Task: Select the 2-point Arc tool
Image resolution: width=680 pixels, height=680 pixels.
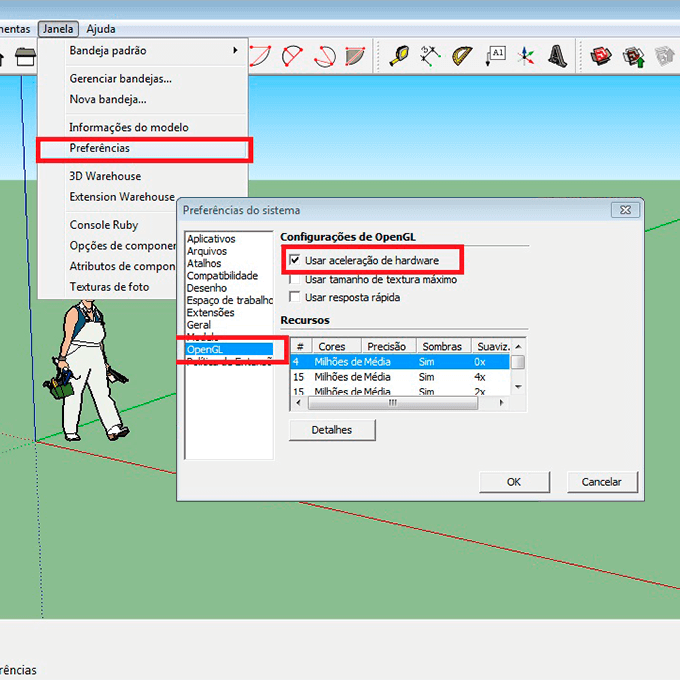Action: pyautogui.click(x=292, y=56)
